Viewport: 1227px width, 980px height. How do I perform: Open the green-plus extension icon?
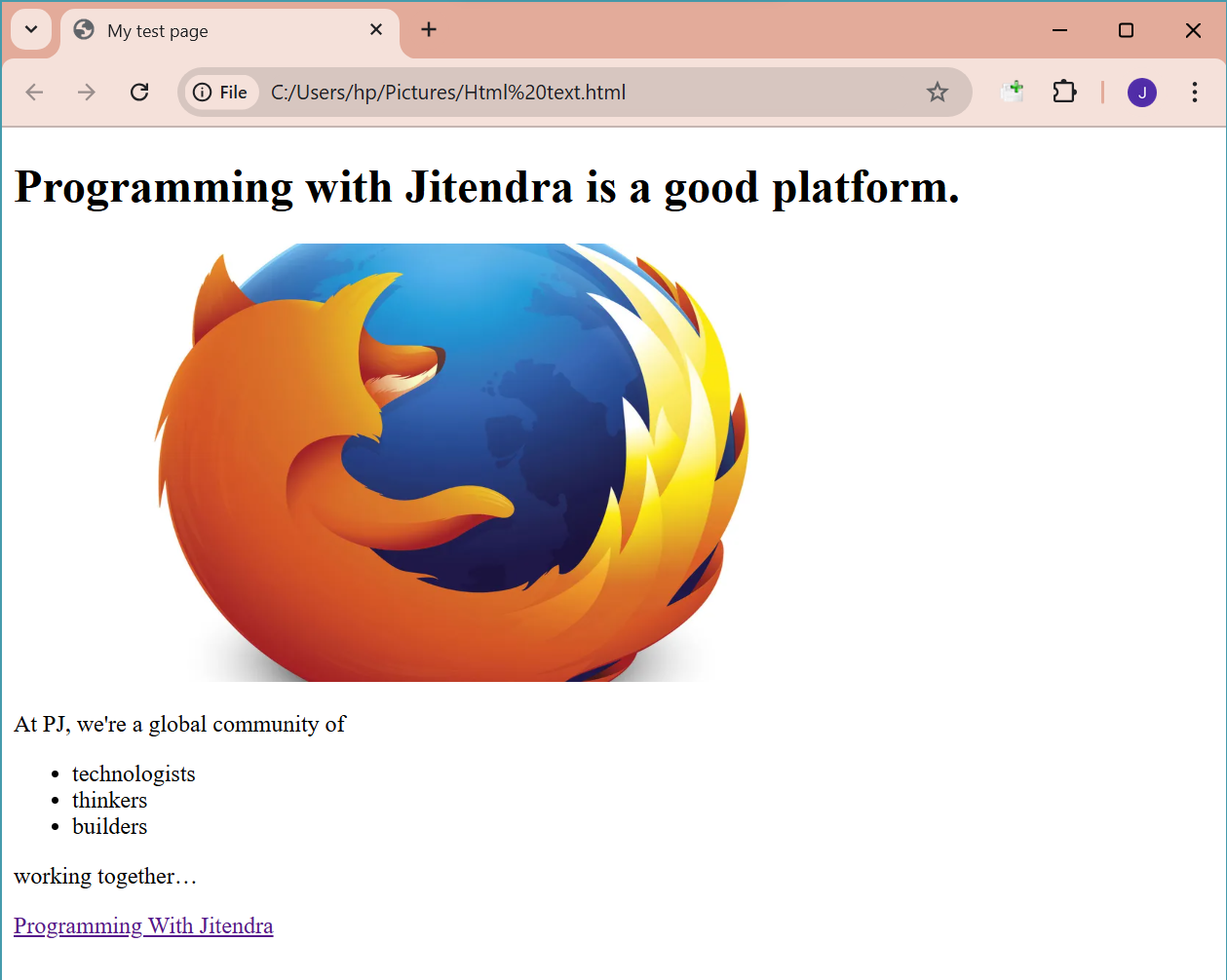(1013, 92)
